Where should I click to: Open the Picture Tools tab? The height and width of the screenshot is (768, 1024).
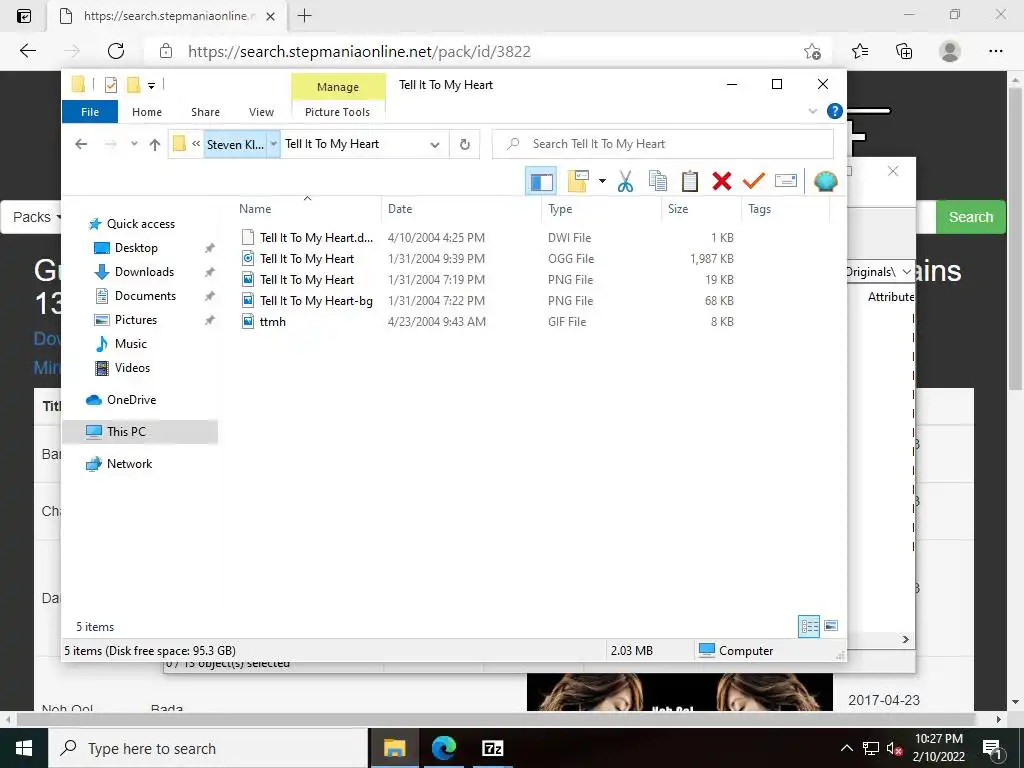pyautogui.click(x=337, y=112)
